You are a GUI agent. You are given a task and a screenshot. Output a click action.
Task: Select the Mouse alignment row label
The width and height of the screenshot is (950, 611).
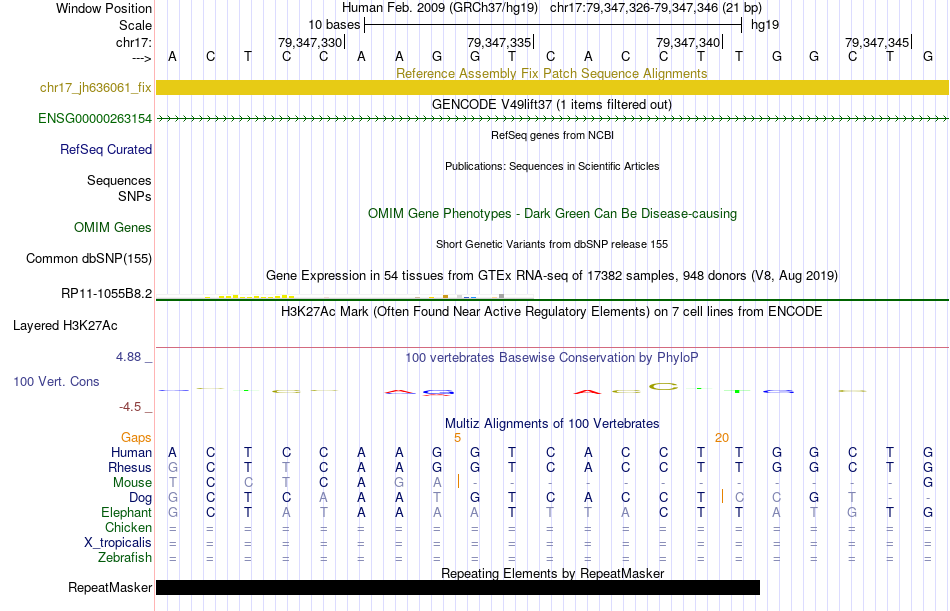pos(132,483)
